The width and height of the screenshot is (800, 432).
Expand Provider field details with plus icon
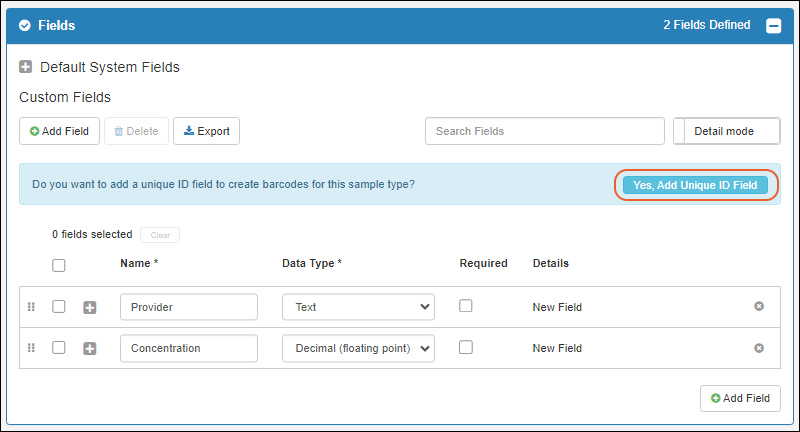tap(89, 307)
